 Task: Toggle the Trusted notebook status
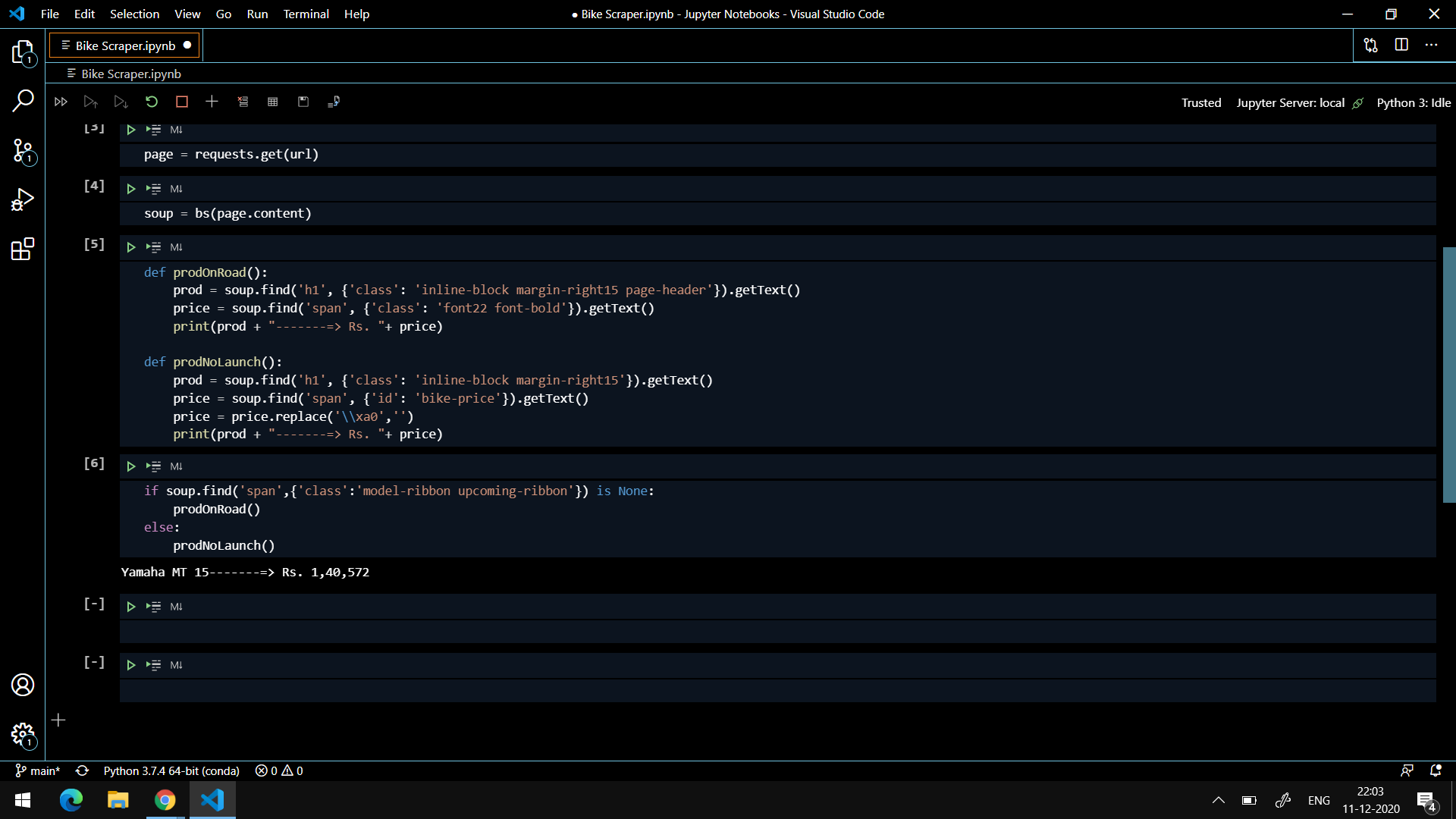(1200, 102)
